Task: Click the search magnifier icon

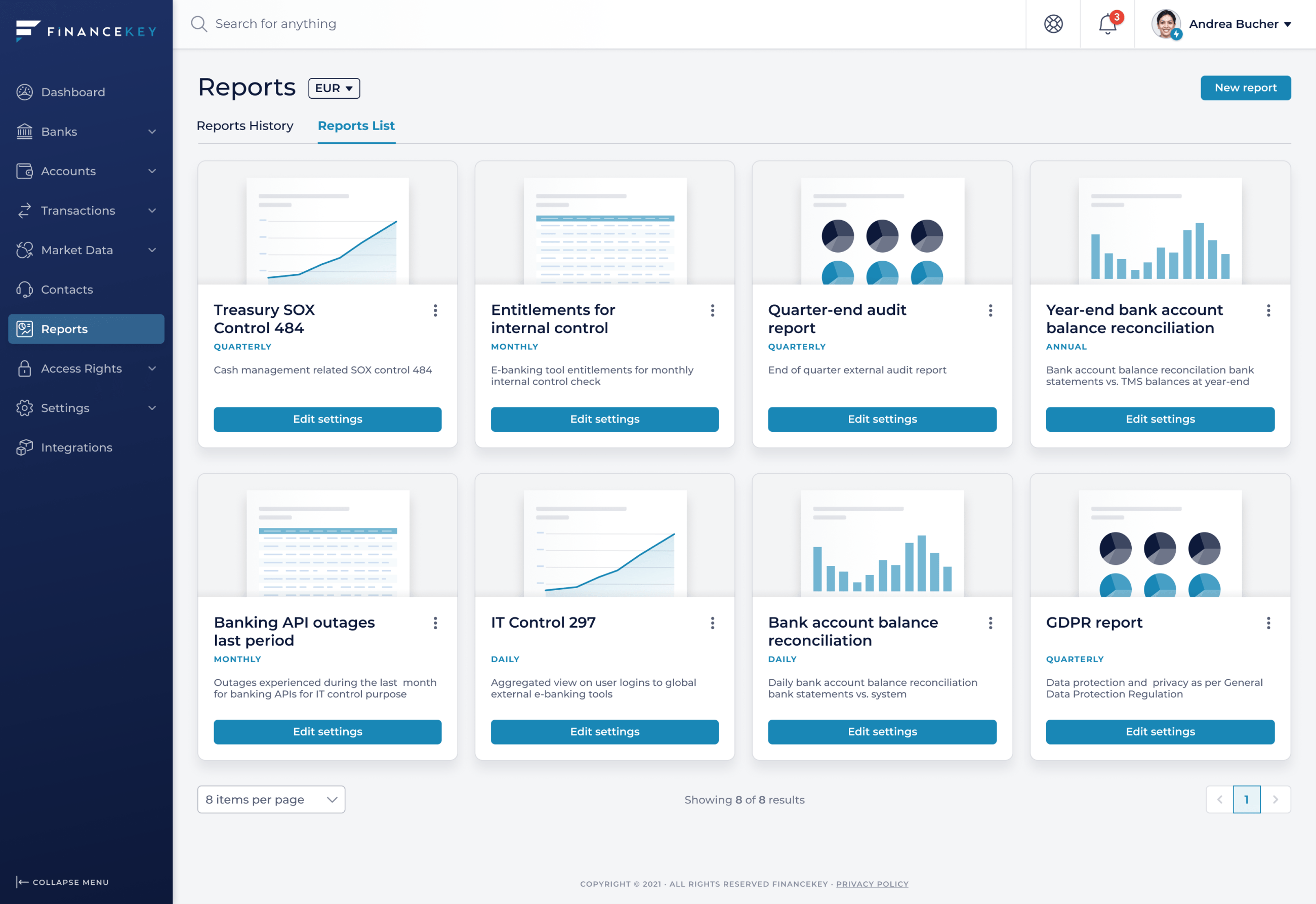Action: 199,24
